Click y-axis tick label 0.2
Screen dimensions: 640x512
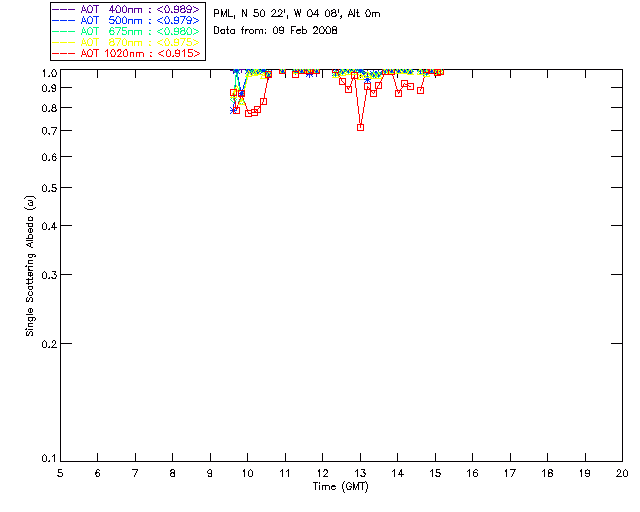tap(49, 344)
